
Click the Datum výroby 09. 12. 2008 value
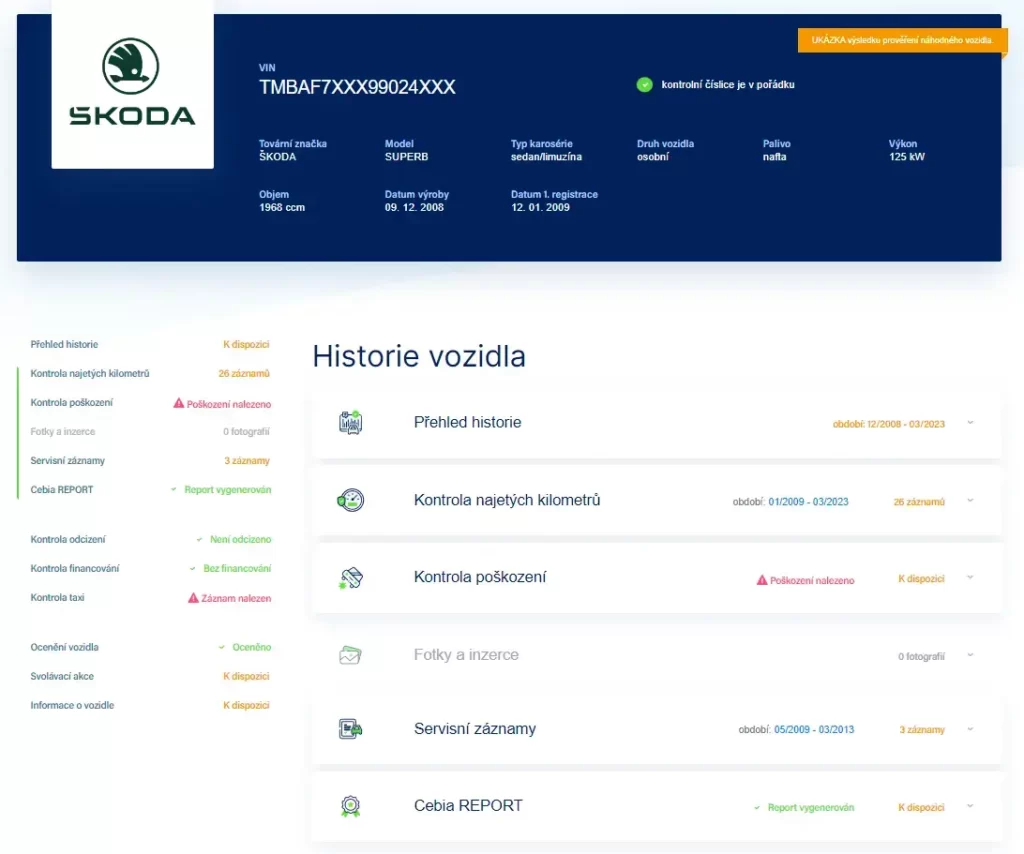[x=414, y=208]
